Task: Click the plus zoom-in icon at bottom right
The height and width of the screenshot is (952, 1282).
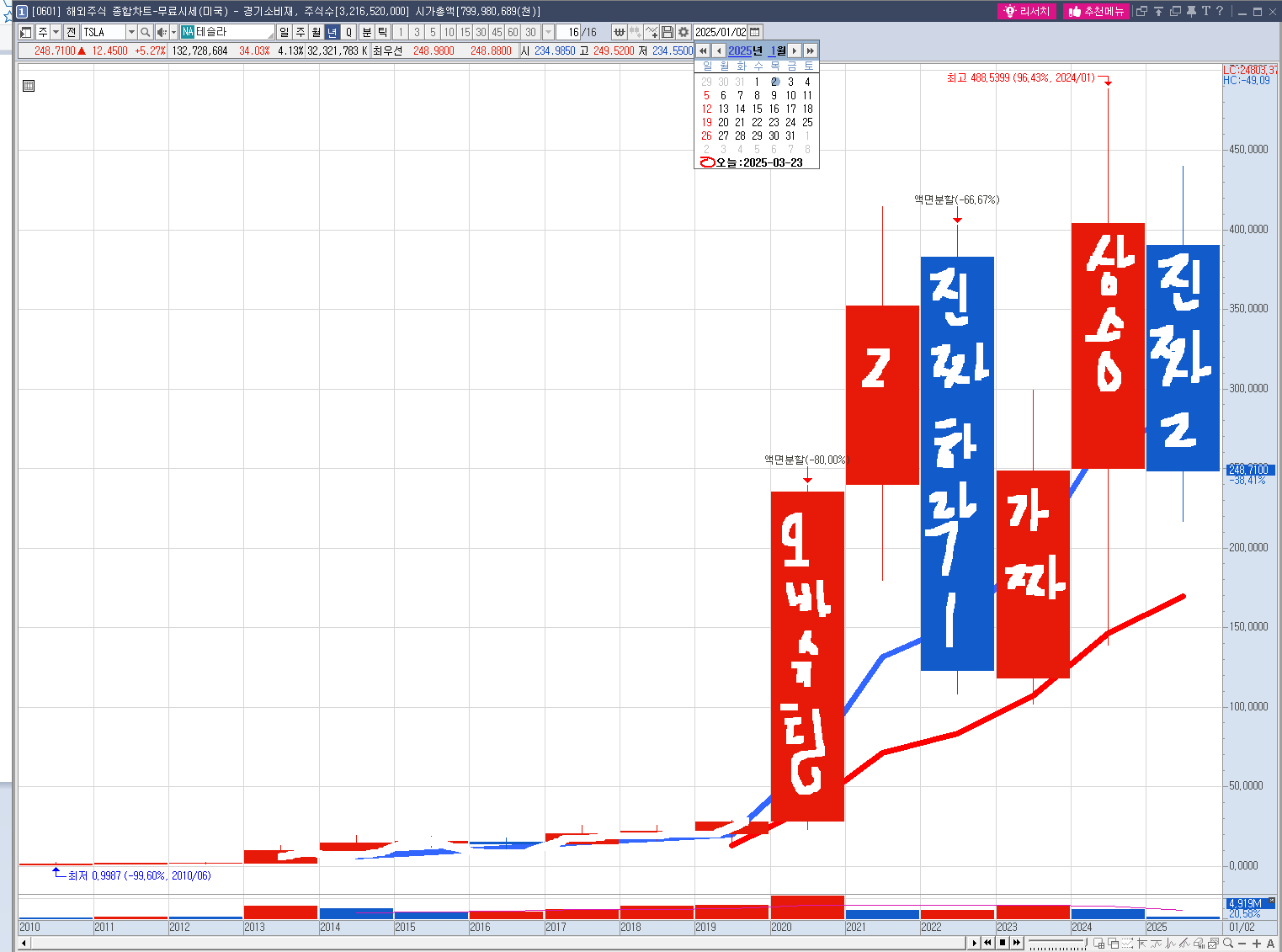Action: pyautogui.click(x=1256, y=943)
